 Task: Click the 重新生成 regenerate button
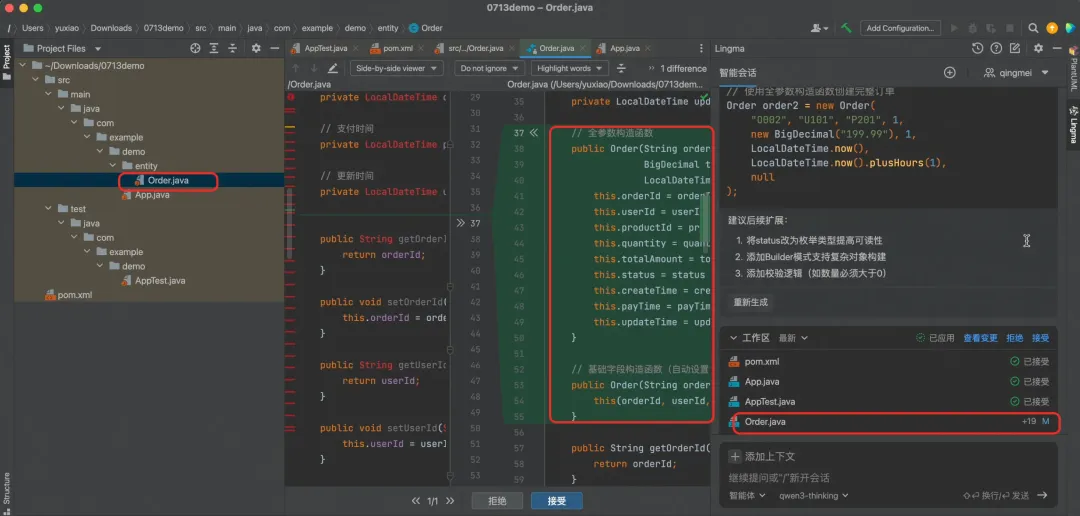click(x=751, y=302)
